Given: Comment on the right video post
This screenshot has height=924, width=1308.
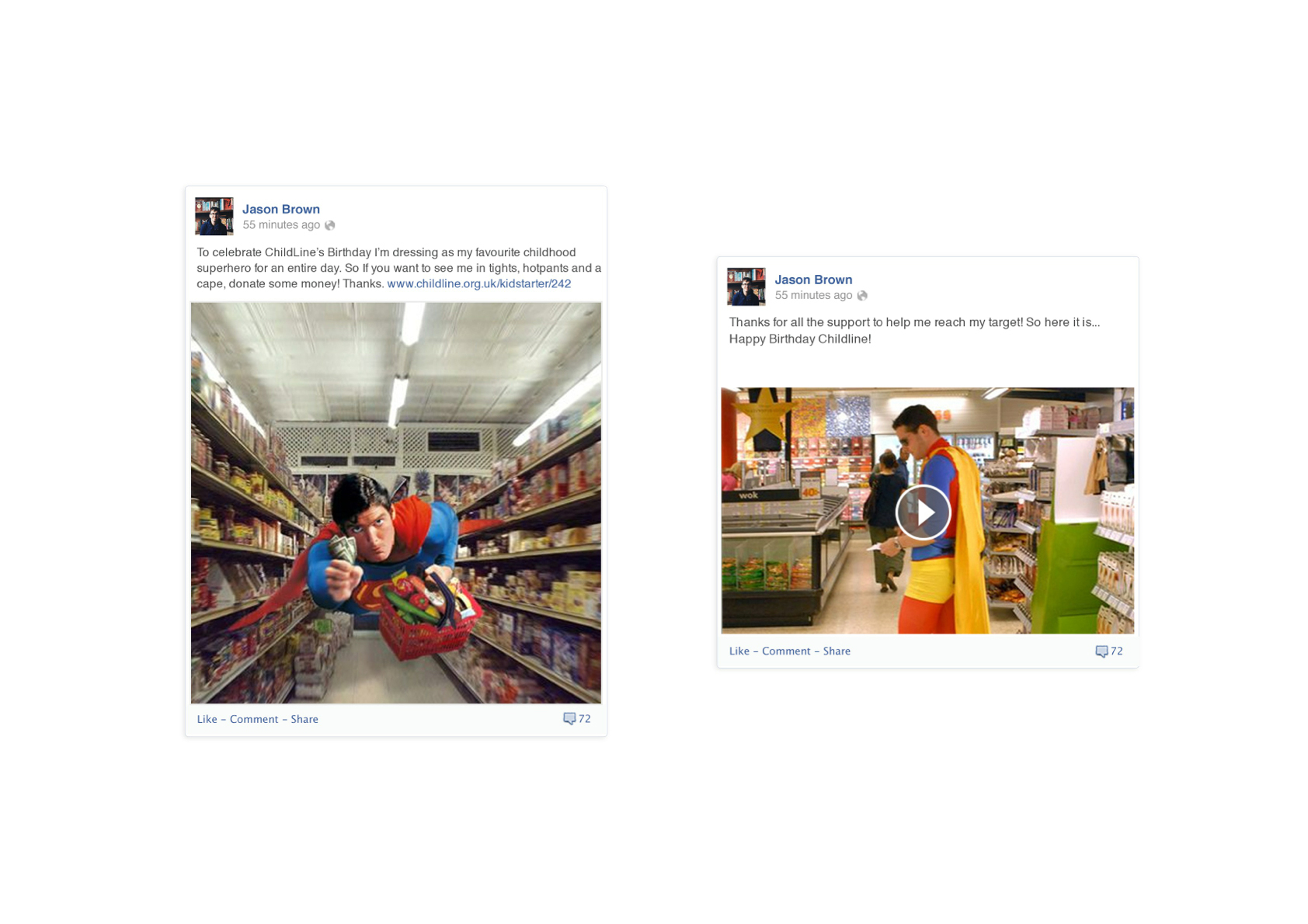Looking at the screenshot, I should [x=786, y=651].
